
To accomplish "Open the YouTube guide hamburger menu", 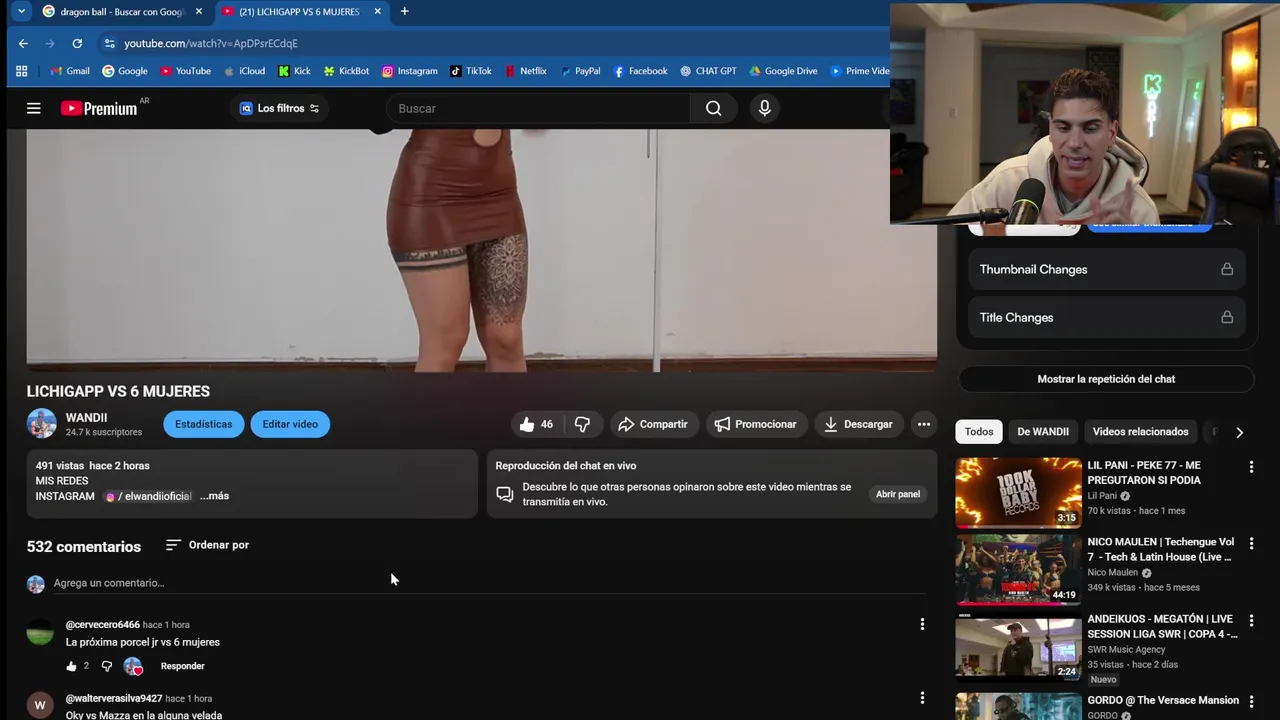I will click(x=33, y=108).
